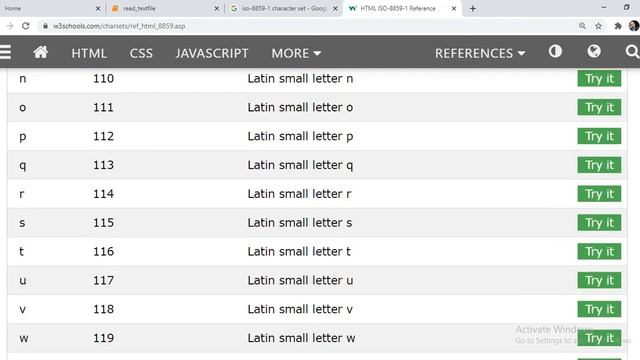The height and width of the screenshot is (360, 640).
Task: Go to the W3Schools home icon
Action: point(40,52)
